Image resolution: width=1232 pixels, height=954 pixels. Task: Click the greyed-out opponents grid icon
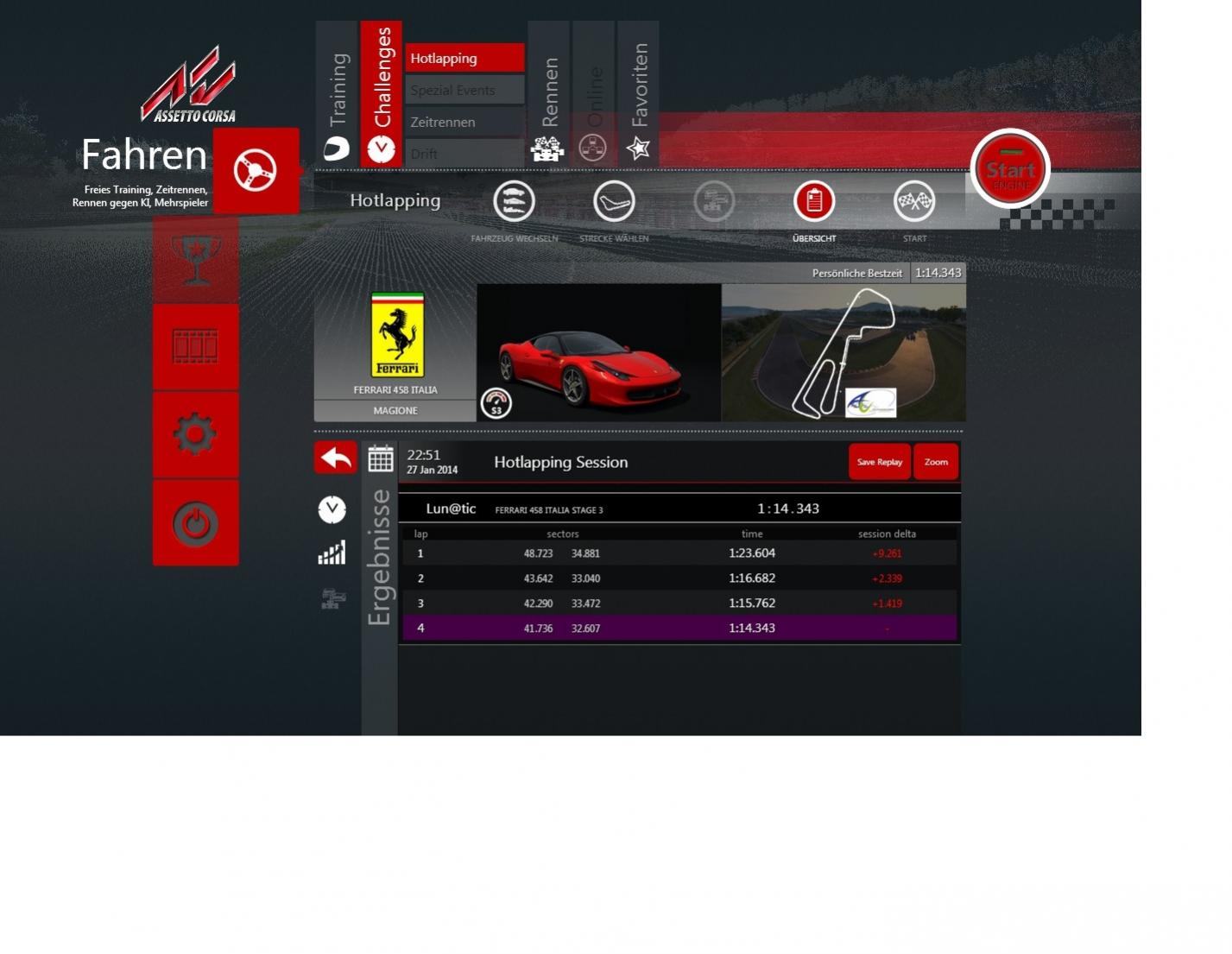(x=714, y=201)
